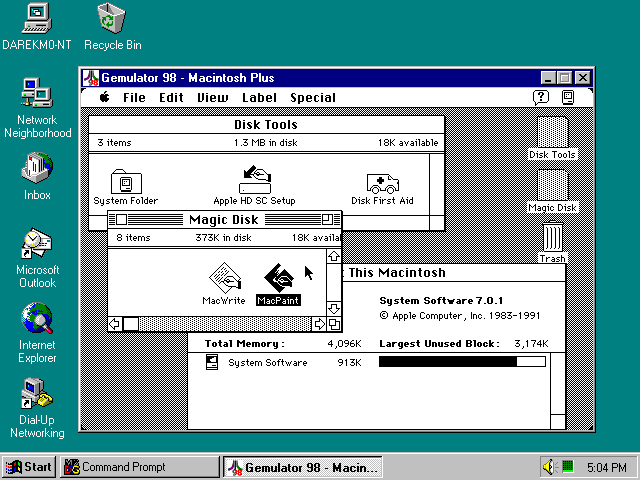Click scroll down arrow in Magic Disk window
The image size is (640, 480).
[334, 308]
